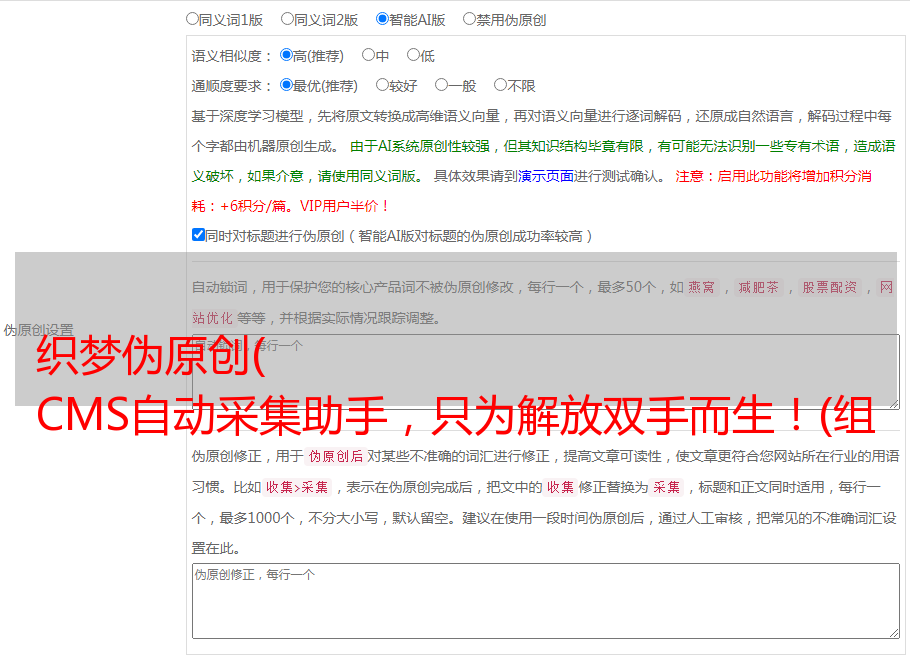Click the 通顺度要求： label
Screen dimensions: 911x658
coord(232,86)
